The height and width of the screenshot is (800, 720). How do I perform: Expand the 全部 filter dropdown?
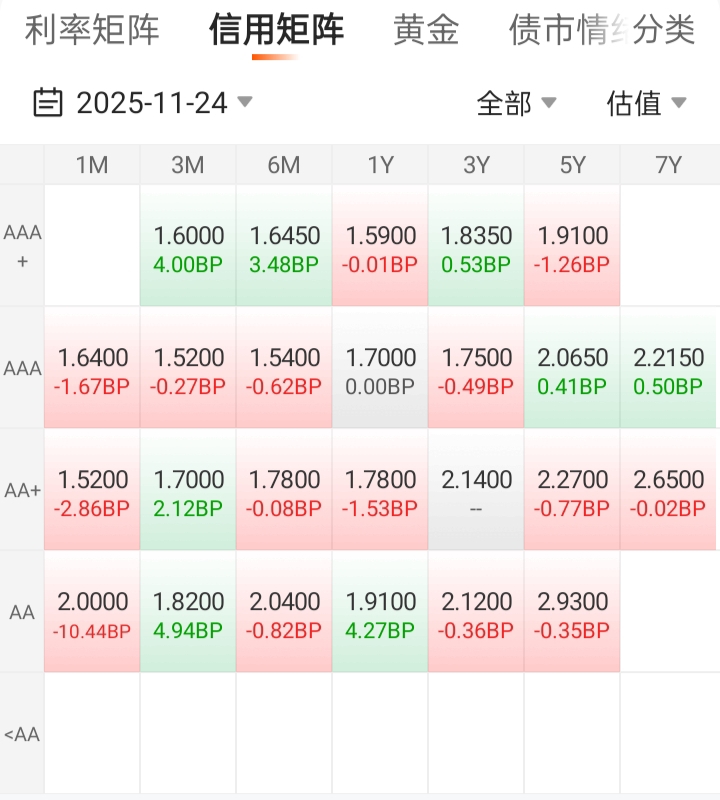[516, 102]
